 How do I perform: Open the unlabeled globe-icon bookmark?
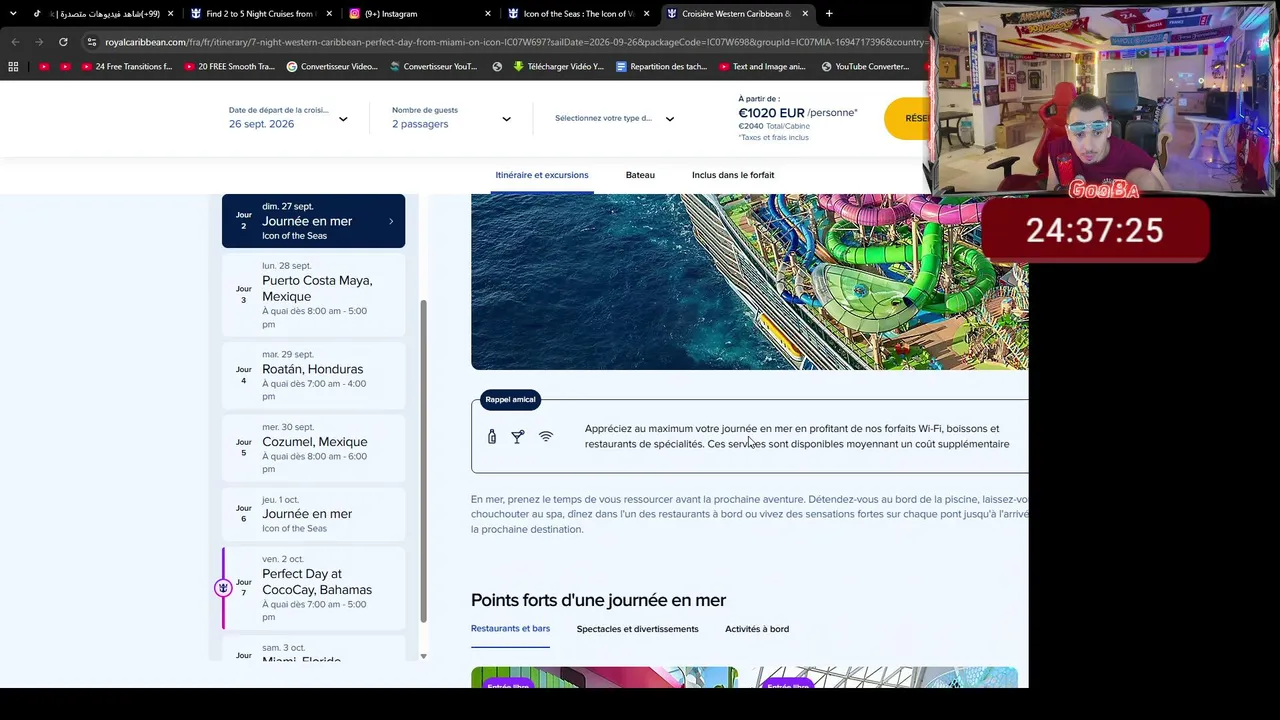(497, 67)
